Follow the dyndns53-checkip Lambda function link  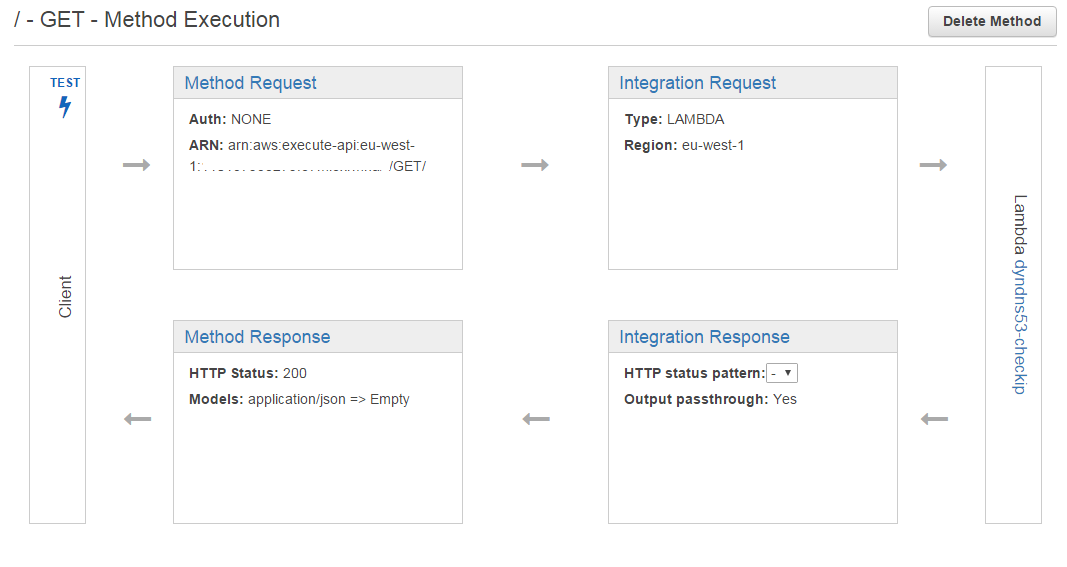(x=1019, y=324)
